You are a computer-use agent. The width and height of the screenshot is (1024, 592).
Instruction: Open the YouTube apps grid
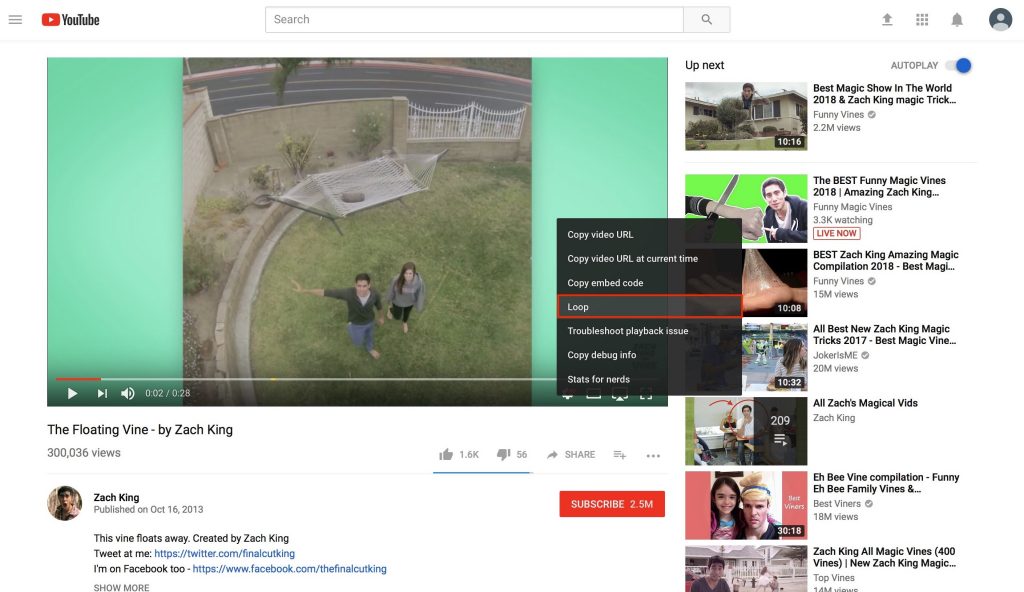click(x=922, y=20)
